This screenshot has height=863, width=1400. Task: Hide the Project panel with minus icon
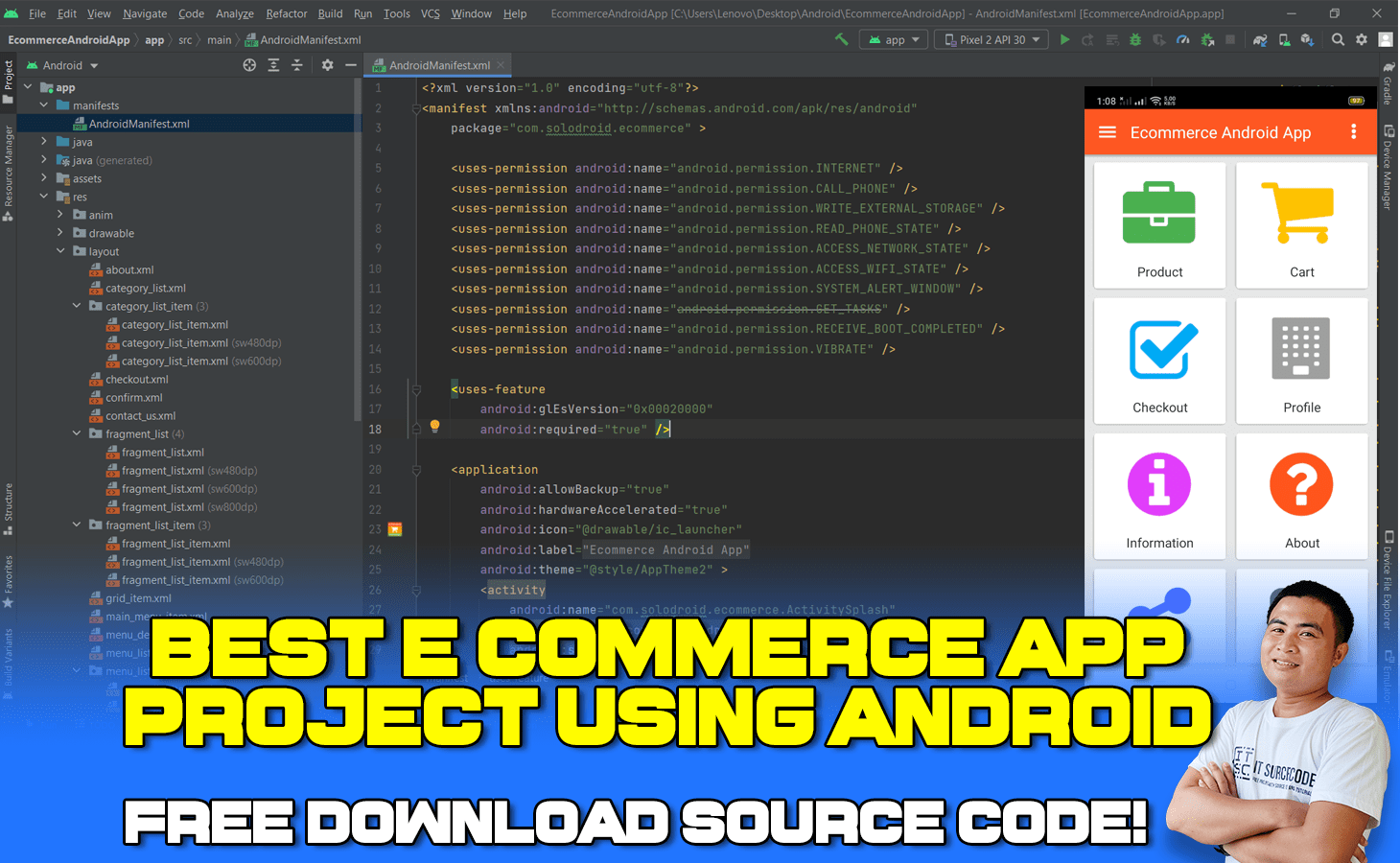point(351,65)
